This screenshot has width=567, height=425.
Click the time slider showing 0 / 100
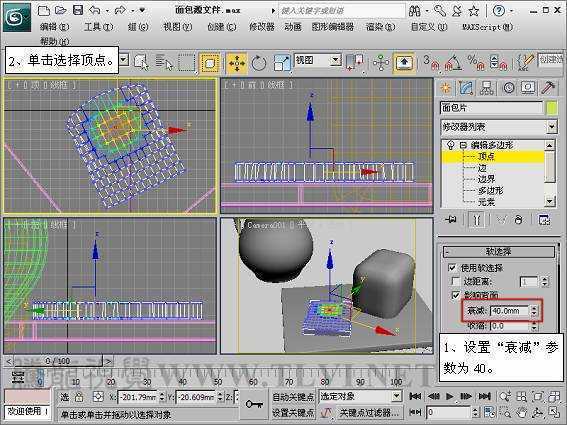[x=58, y=361]
